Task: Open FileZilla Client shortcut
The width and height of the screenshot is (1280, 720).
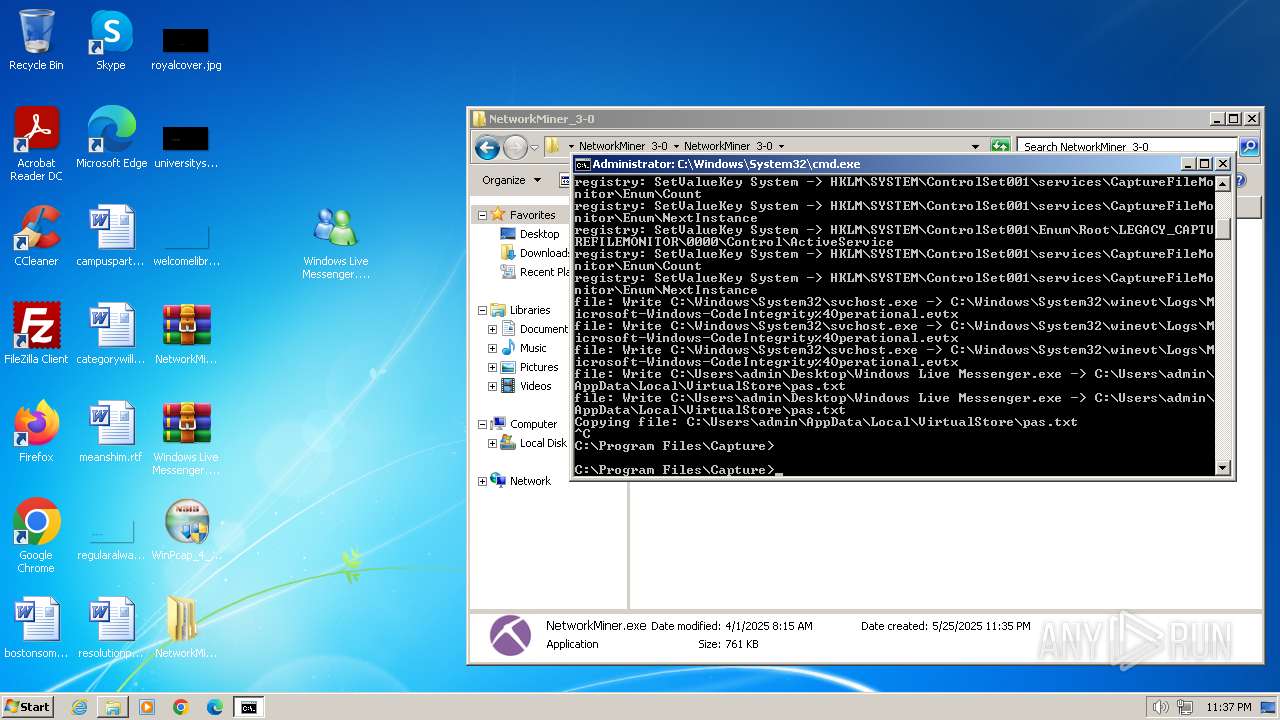Action: (36, 334)
